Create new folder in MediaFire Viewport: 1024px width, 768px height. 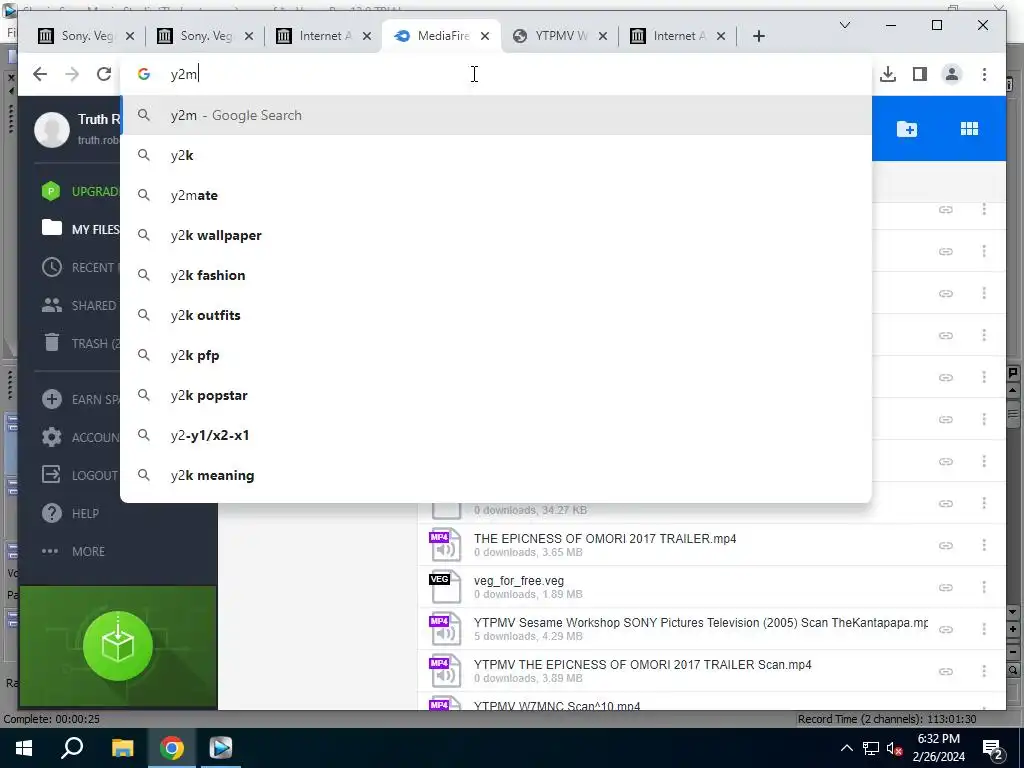[x=906, y=129]
